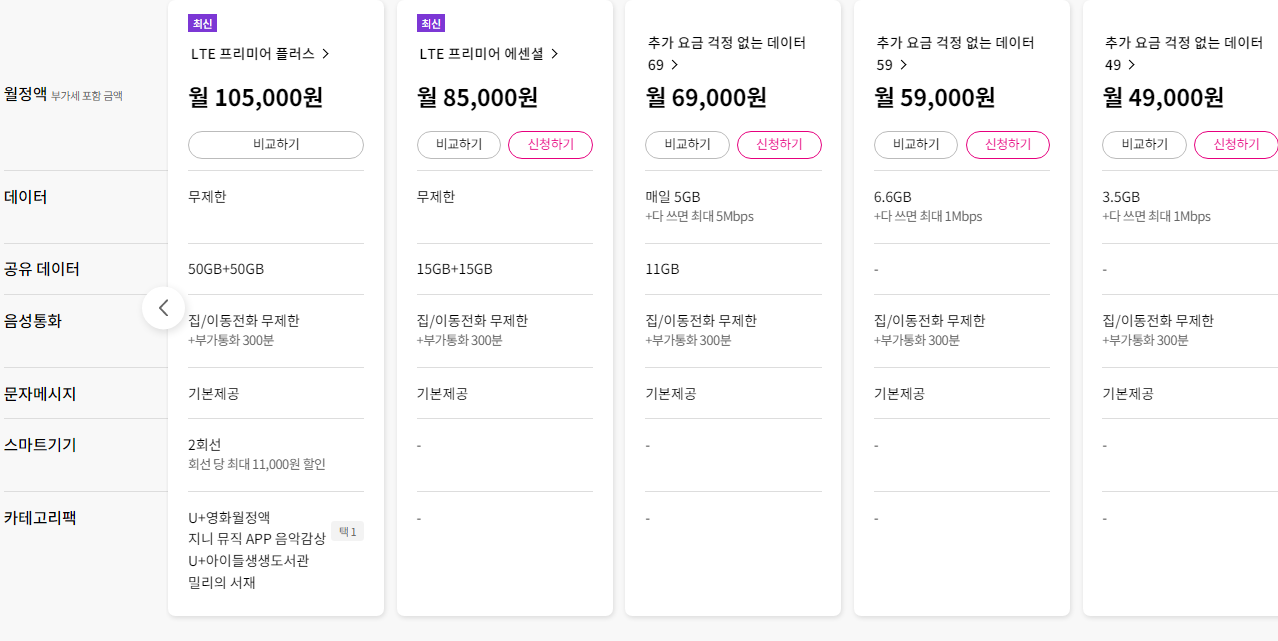1278x641 pixels.
Task: Click the 택1 badge in 카테고리팩
Action: (347, 532)
